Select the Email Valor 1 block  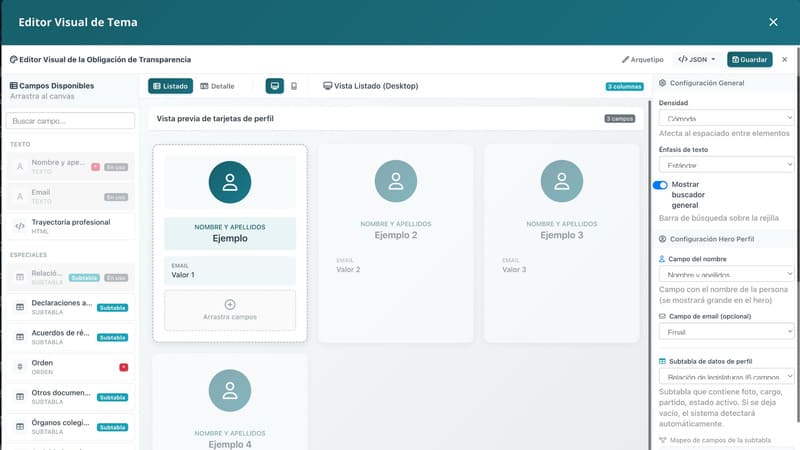230,270
